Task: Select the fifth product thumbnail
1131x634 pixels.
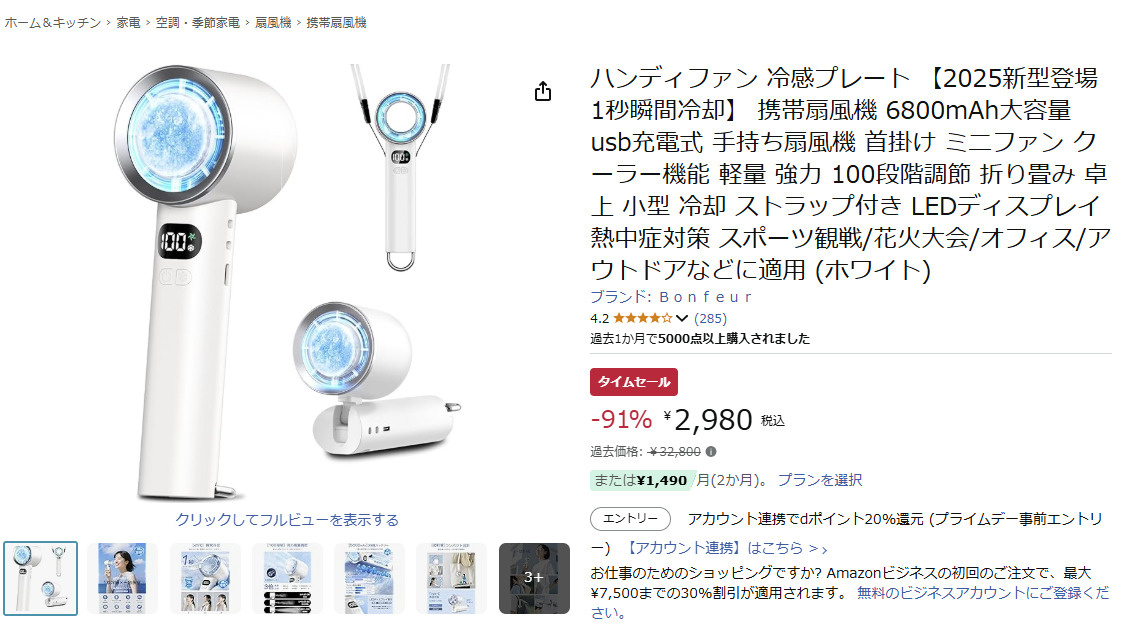Action: pos(369,578)
